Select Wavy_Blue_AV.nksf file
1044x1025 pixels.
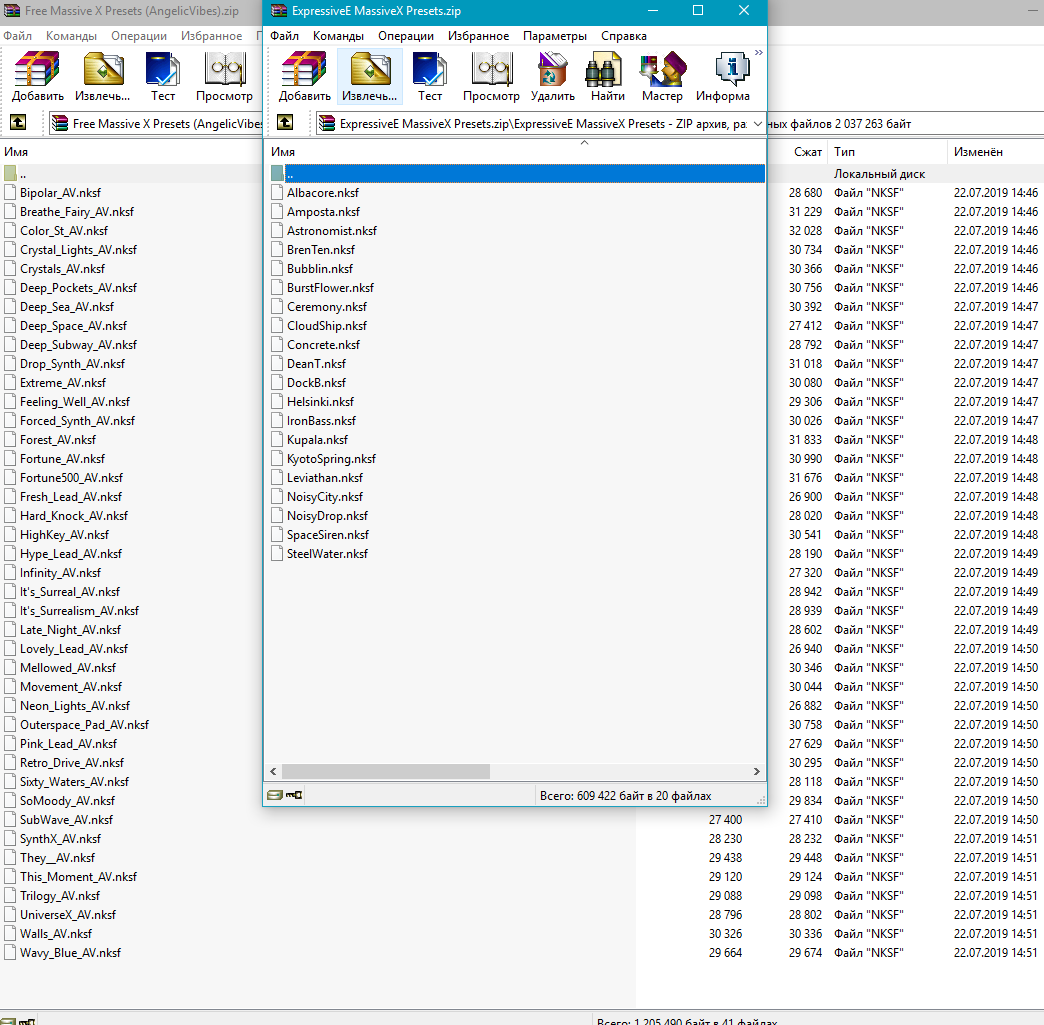pyautogui.click(x=70, y=952)
